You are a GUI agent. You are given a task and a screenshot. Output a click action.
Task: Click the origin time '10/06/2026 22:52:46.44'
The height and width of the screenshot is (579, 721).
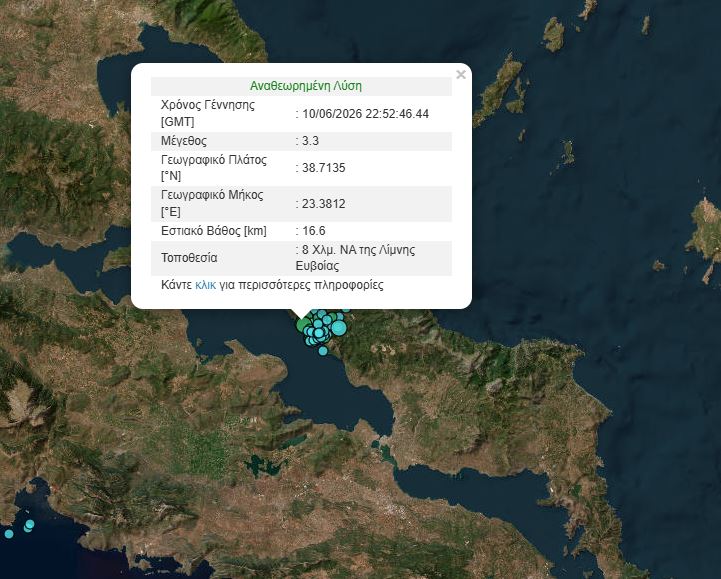366,114
